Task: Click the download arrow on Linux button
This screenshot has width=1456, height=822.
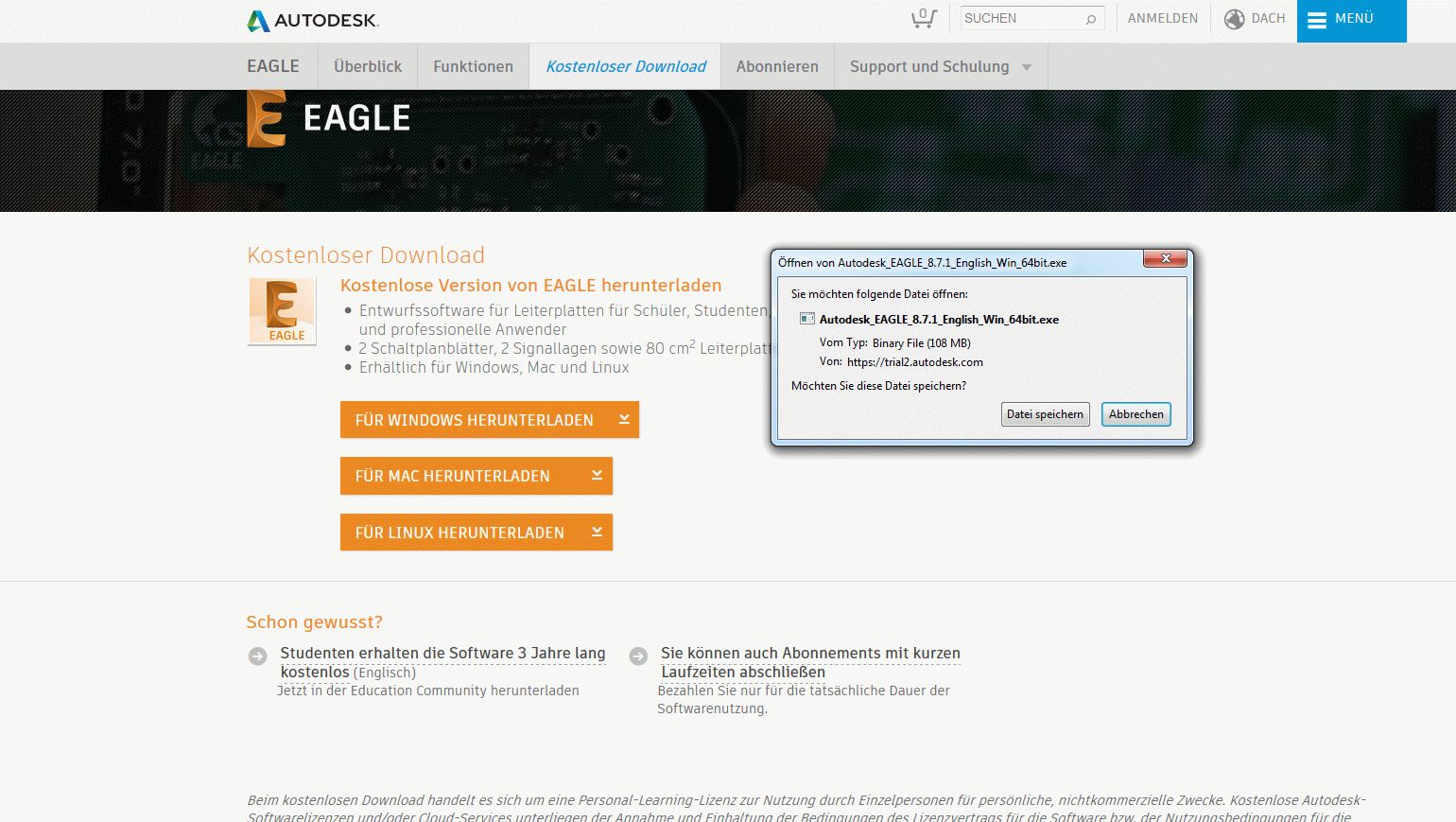Action: [x=597, y=532]
